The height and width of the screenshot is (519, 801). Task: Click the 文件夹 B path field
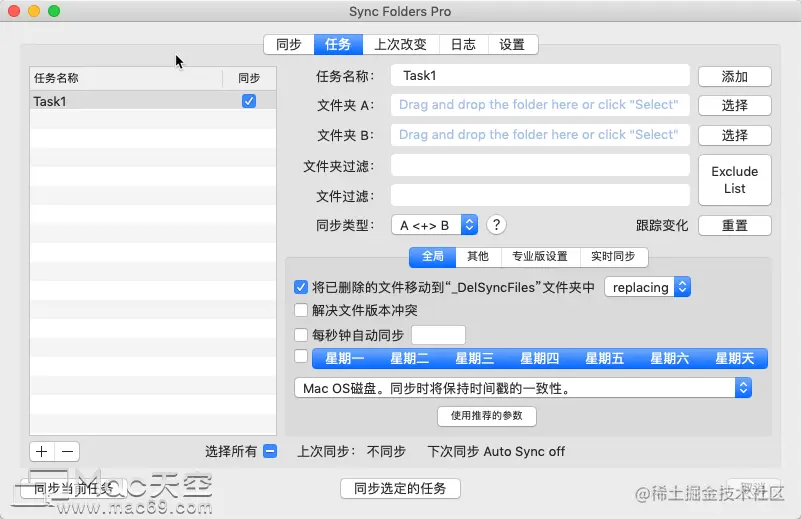tap(540, 135)
